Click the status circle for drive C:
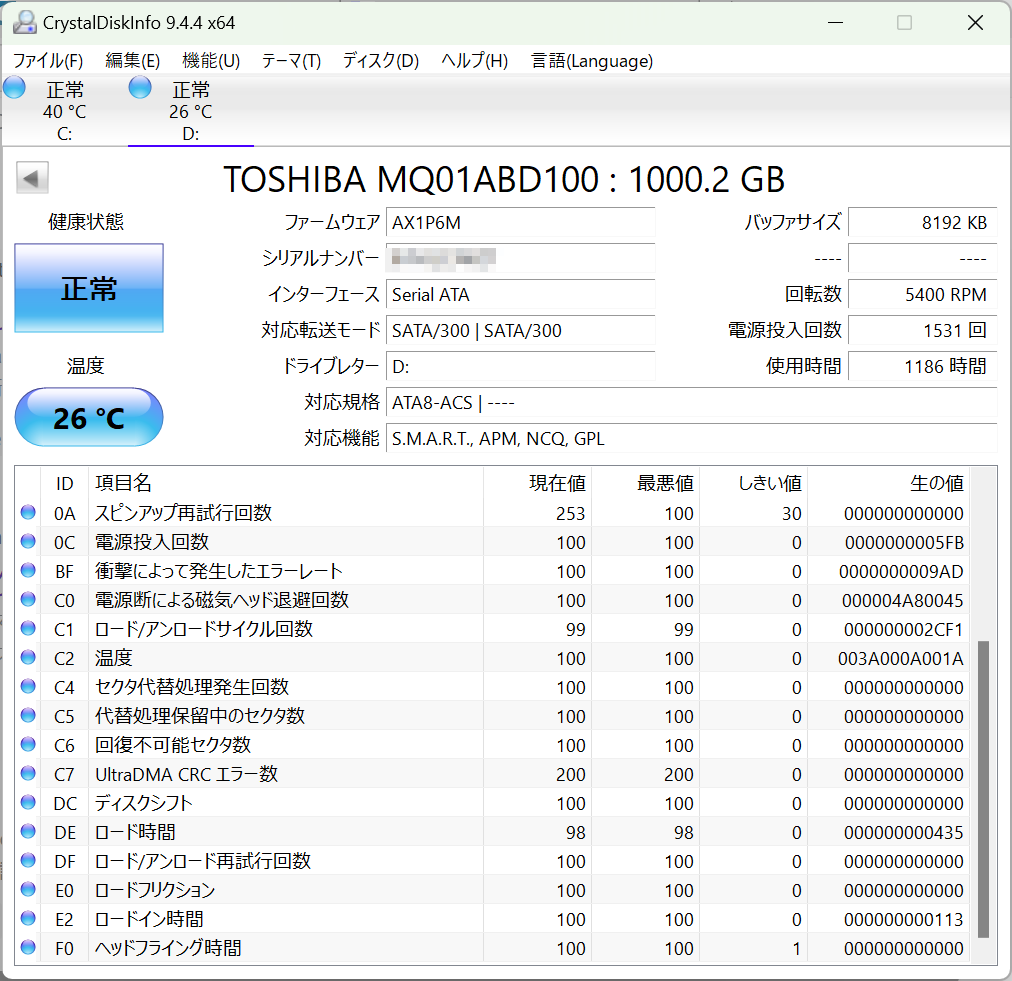 click(x=14, y=87)
